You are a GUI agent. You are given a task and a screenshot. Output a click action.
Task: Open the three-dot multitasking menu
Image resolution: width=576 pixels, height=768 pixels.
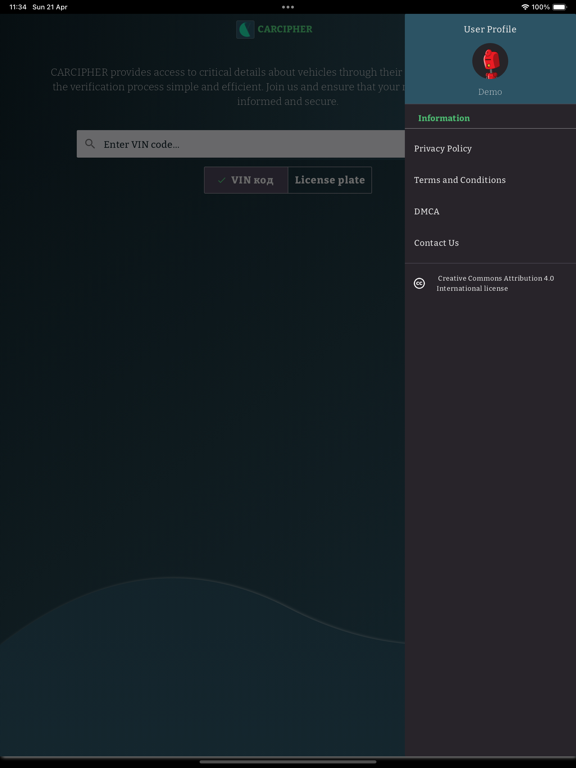click(288, 7)
